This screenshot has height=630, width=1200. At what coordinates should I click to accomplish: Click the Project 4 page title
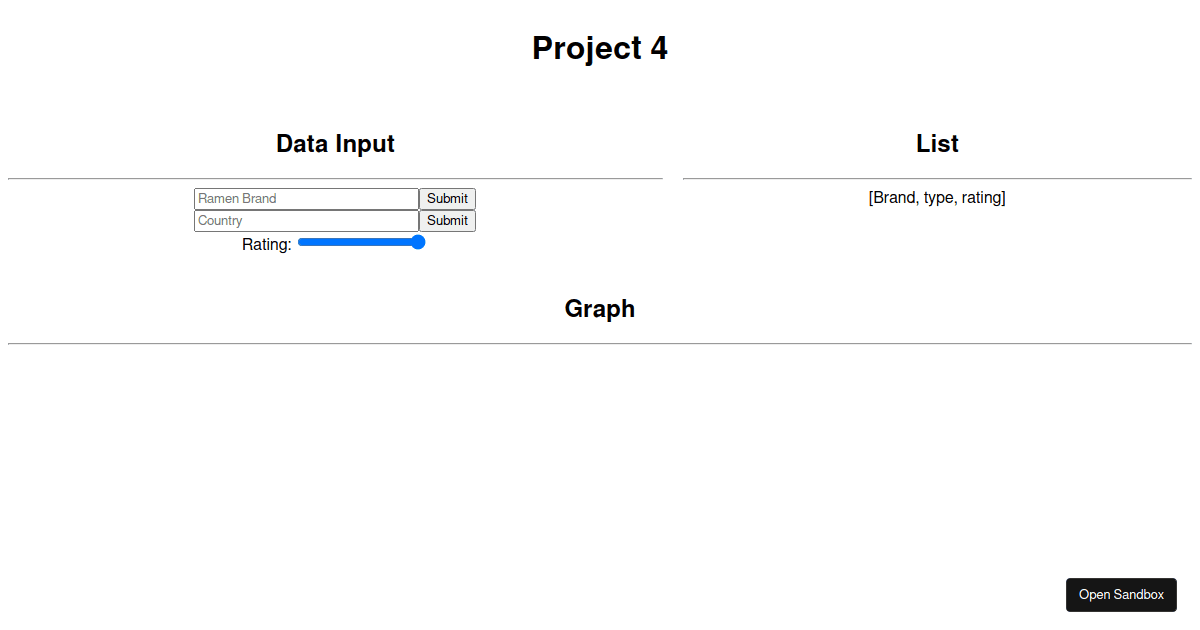tap(600, 48)
